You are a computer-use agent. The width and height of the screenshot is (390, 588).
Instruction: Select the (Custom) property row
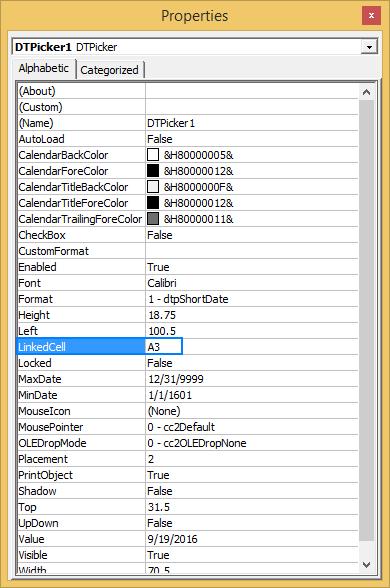[x=188, y=107]
